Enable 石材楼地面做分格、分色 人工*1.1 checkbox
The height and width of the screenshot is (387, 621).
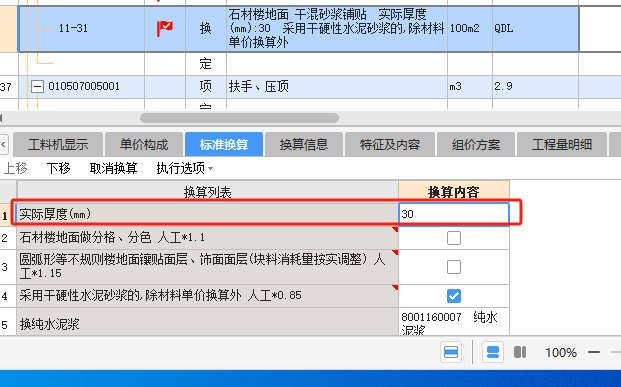[454, 238]
